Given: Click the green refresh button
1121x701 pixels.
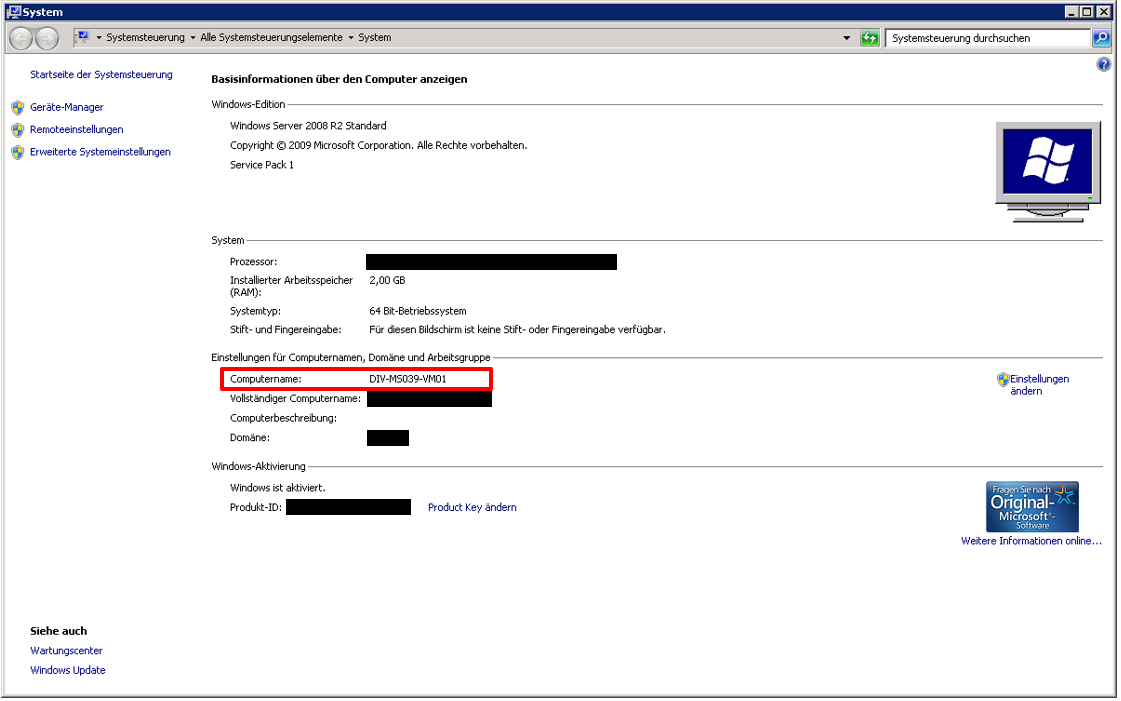Looking at the screenshot, I should click(x=869, y=38).
